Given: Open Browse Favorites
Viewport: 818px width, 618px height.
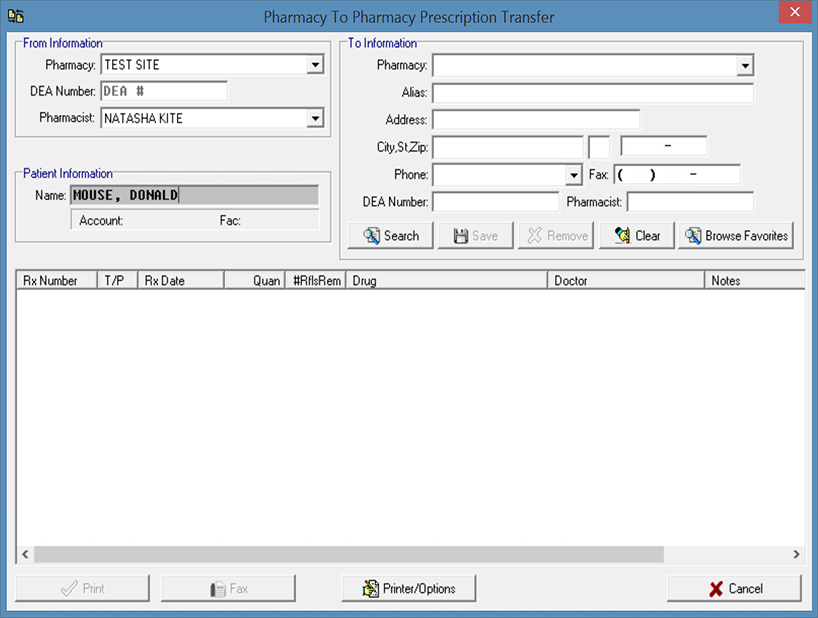Looking at the screenshot, I should [735, 236].
